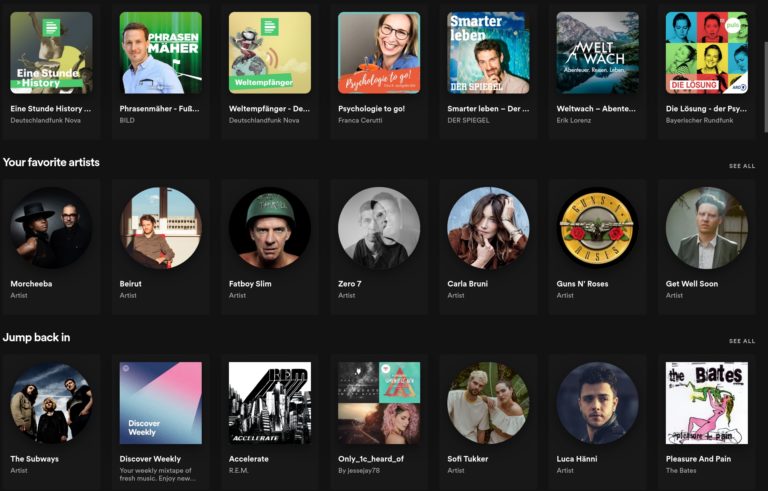Click the 'By jessejay78' text
This screenshot has height=491, width=768.
(x=359, y=470)
